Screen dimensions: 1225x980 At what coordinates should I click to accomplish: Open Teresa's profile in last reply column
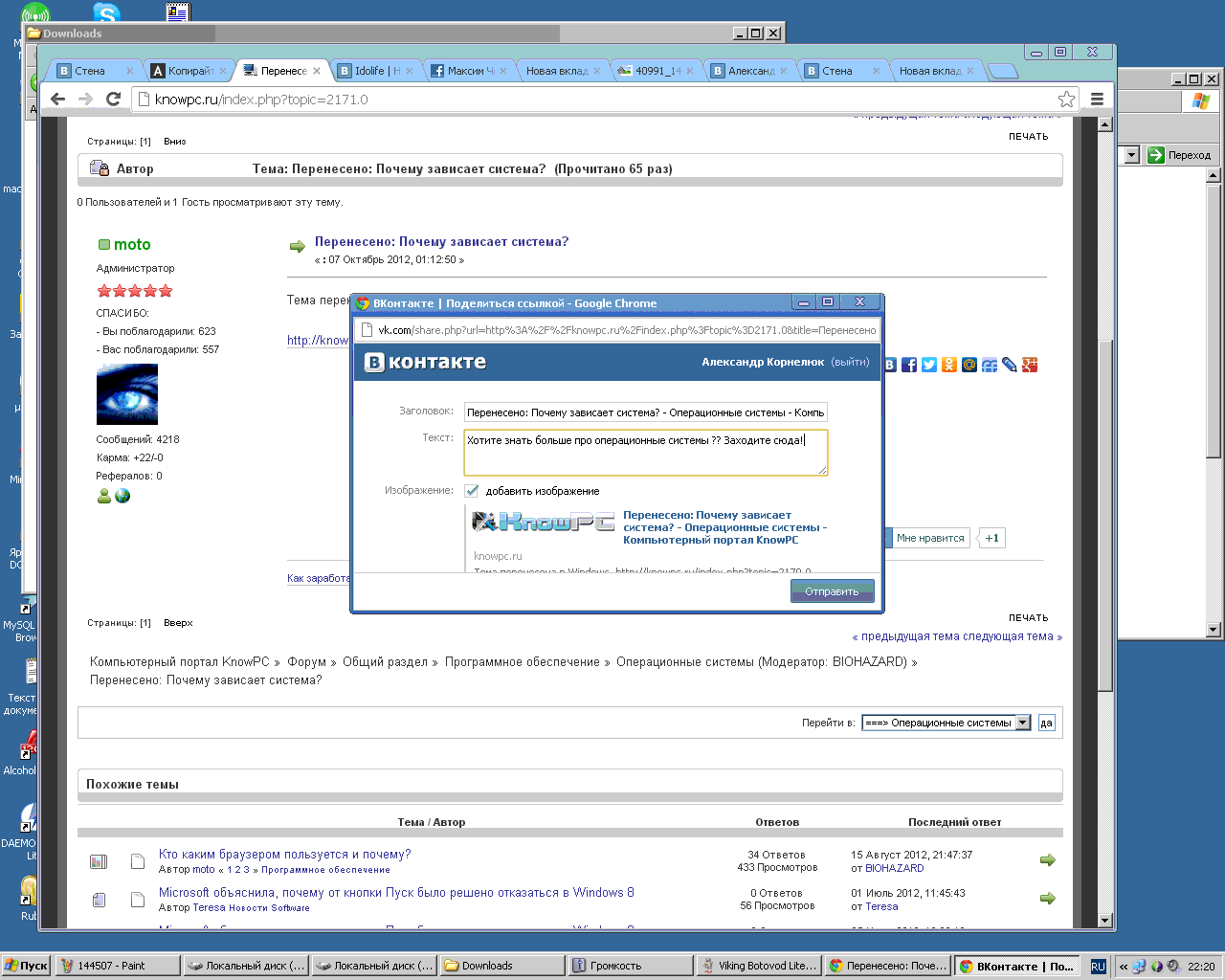(x=881, y=907)
